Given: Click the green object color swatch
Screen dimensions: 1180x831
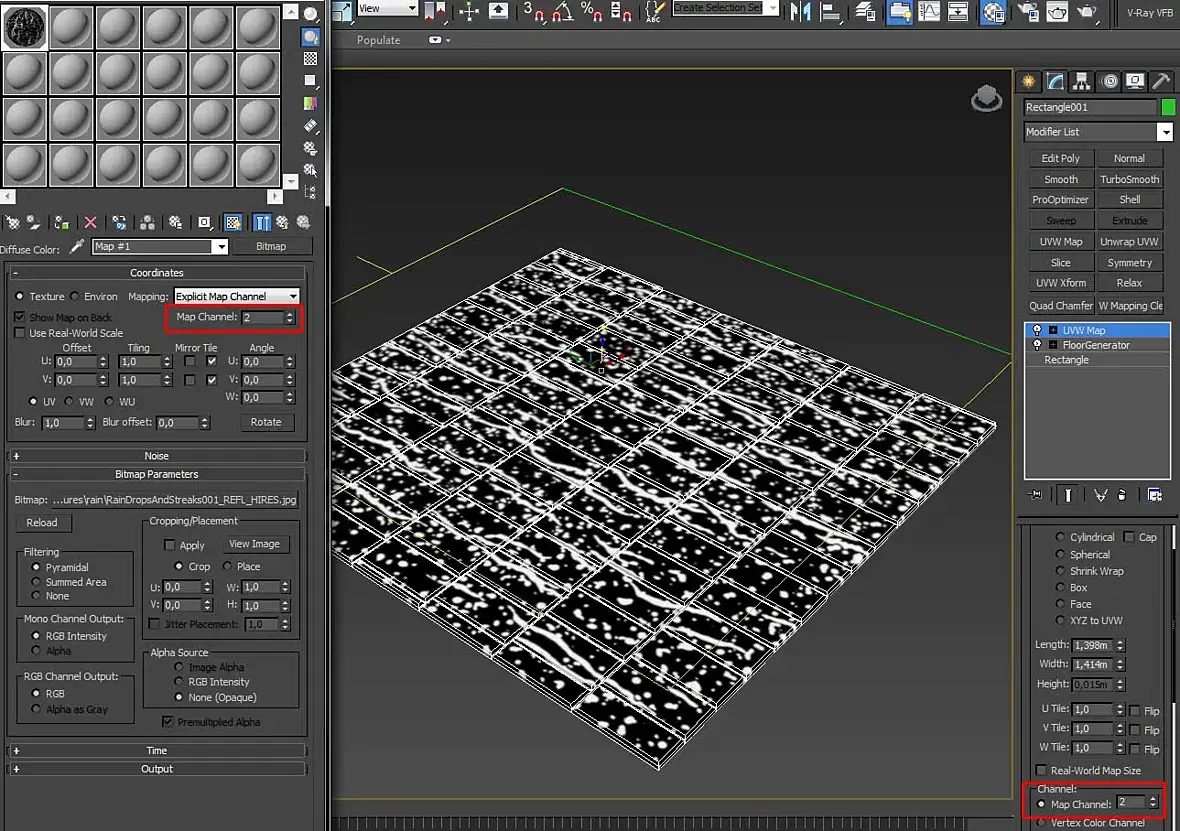Looking at the screenshot, I should (x=1167, y=107).
